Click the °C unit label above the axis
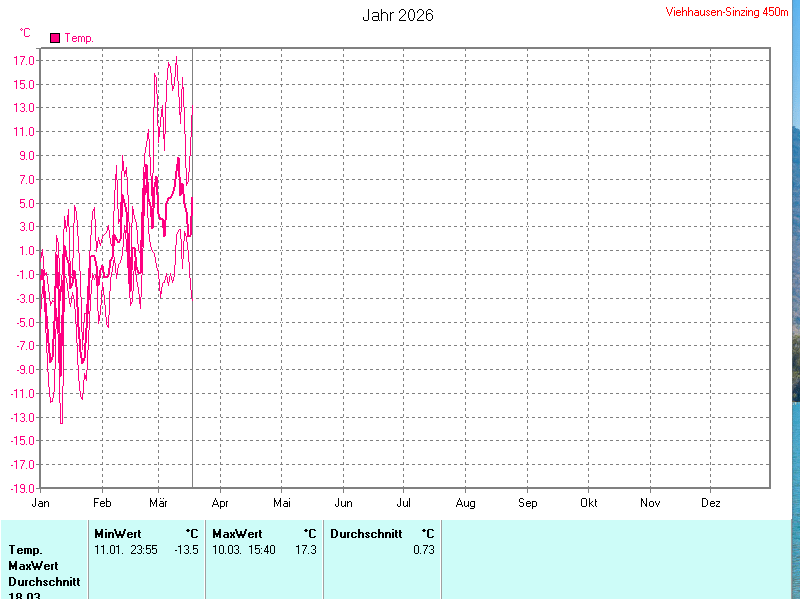 [x=25, y=33]
